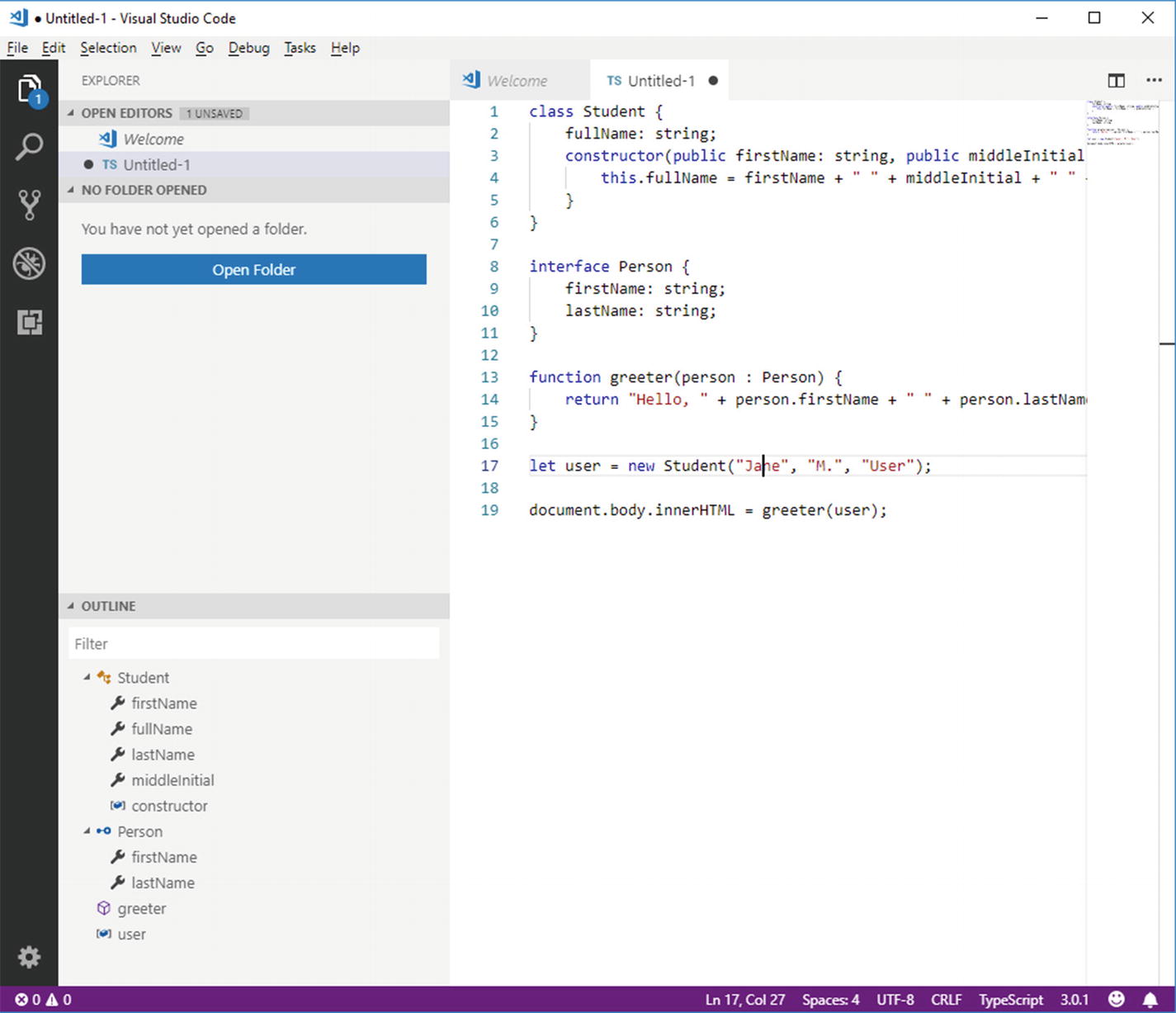Image resolution: width=1176 pixels, height=1013 pixels.
Task: Switch to the Welcome tab
Action: pyautogui.click(x=516, y=81)
